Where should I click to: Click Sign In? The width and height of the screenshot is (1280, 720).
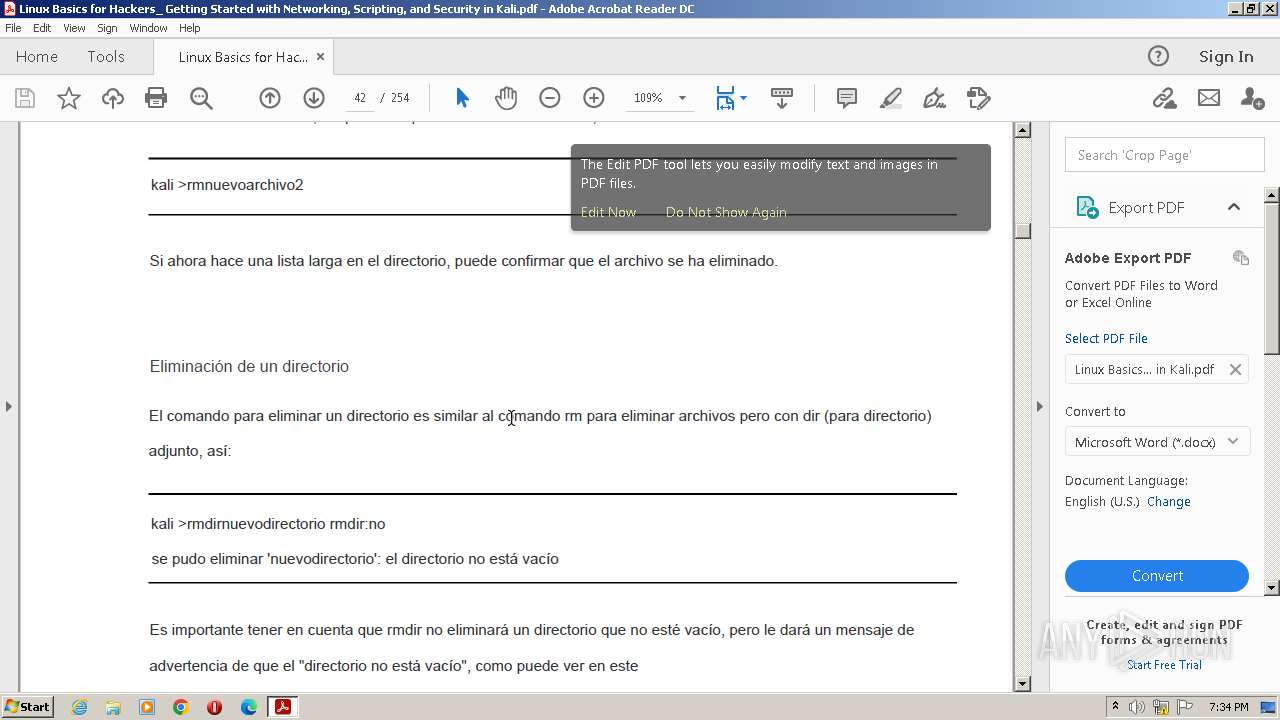[1226, 57]
